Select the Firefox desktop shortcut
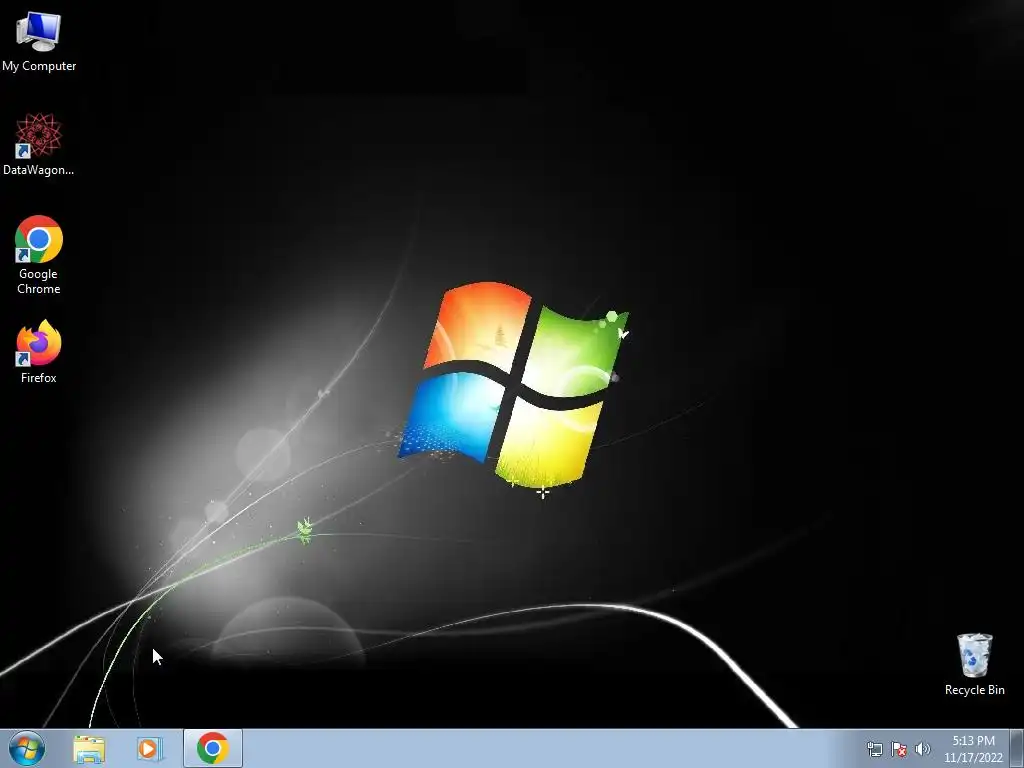This screenshot has height=768, width=1024. pos(39,351)
